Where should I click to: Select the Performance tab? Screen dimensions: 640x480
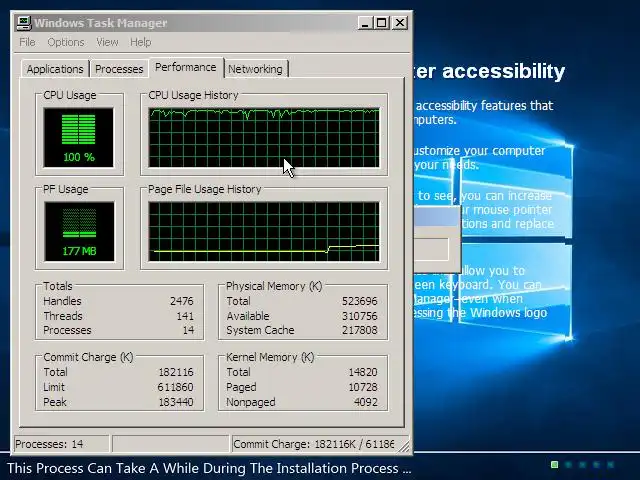coord(186,67)
